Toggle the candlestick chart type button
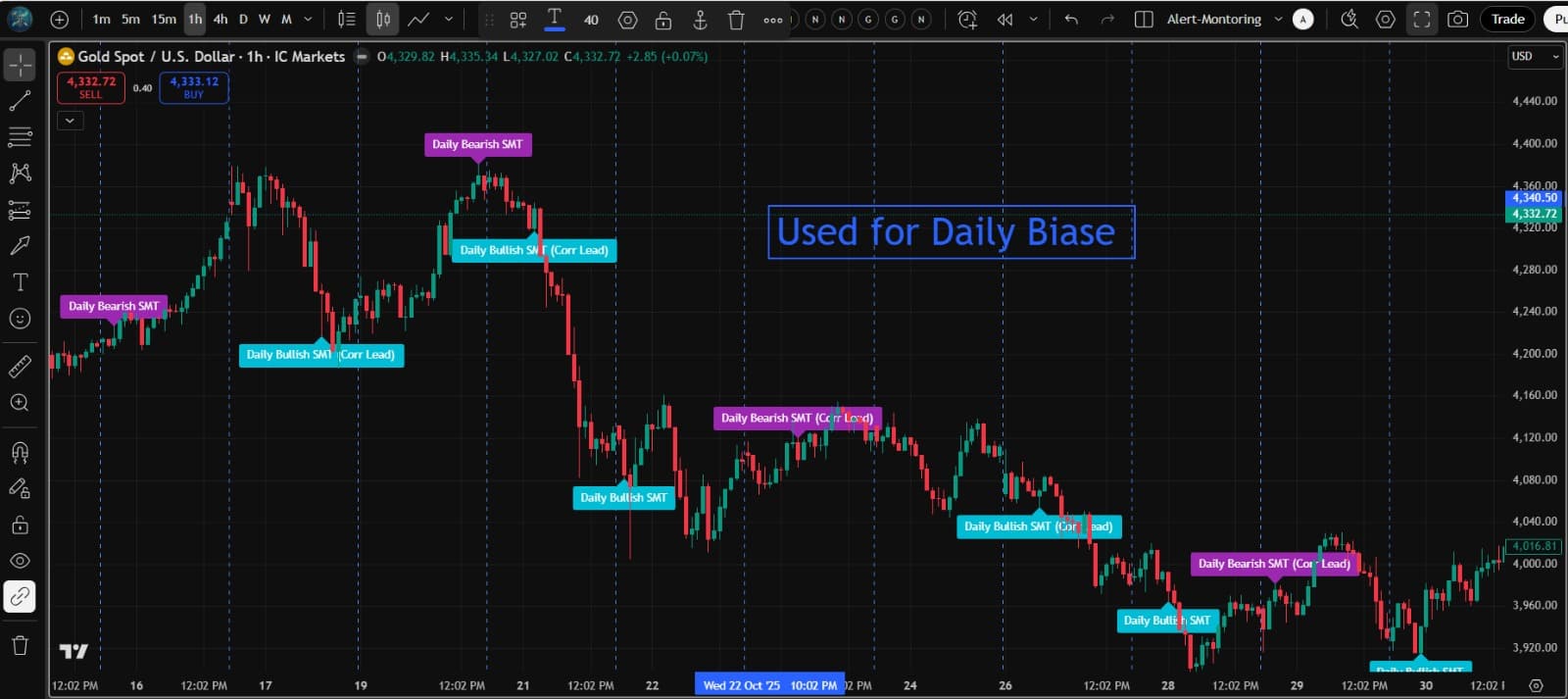This screenshot has width=1568, height=699. 383,19
